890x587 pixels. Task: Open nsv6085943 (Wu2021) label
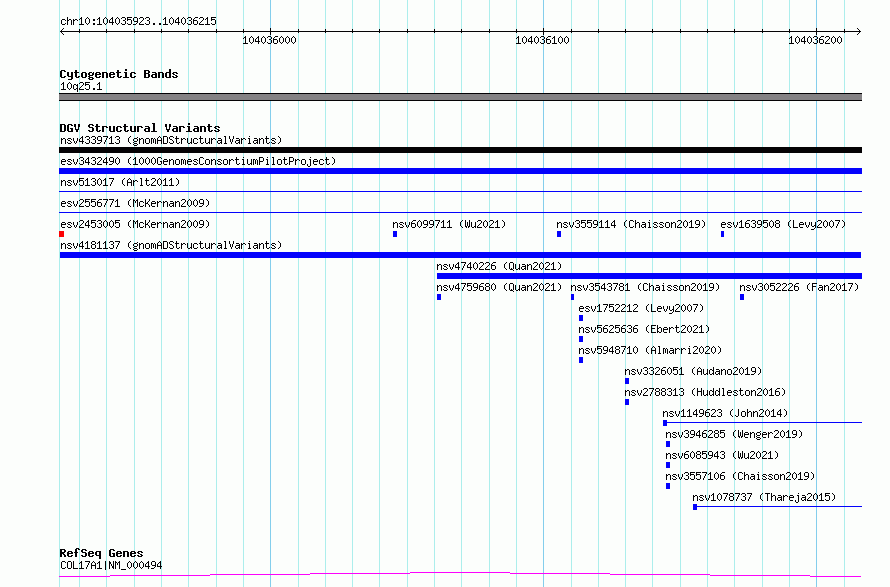click(x=722, y=455)
